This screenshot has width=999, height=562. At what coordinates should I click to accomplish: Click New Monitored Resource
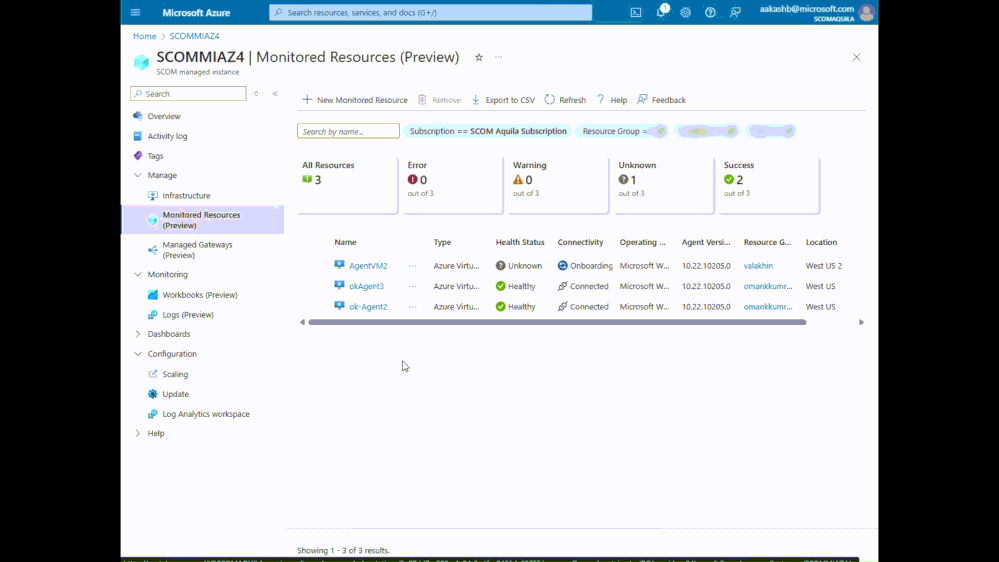[354, 100]
